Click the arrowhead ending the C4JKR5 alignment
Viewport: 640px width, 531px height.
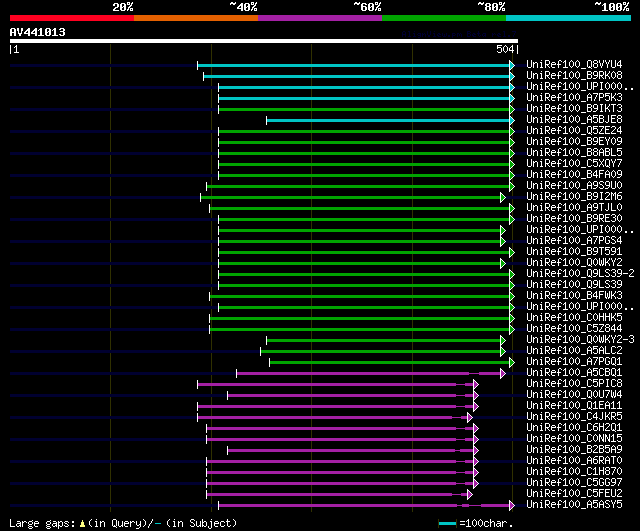click(x=470, y=418)
